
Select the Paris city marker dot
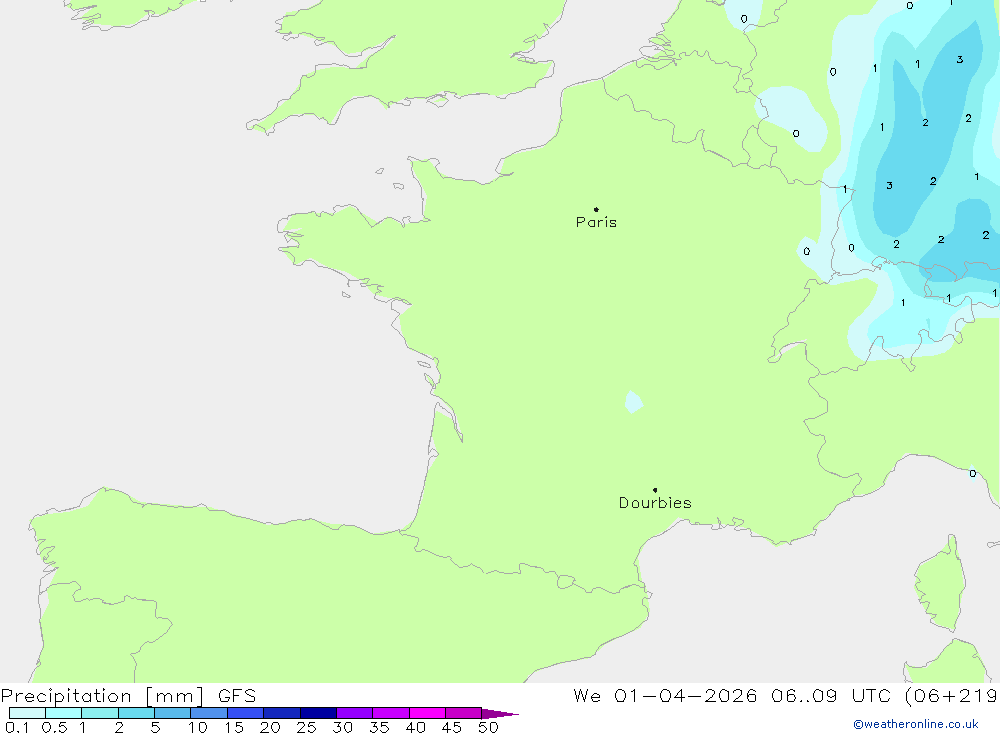pyautogui.click(x=596, y=209)
